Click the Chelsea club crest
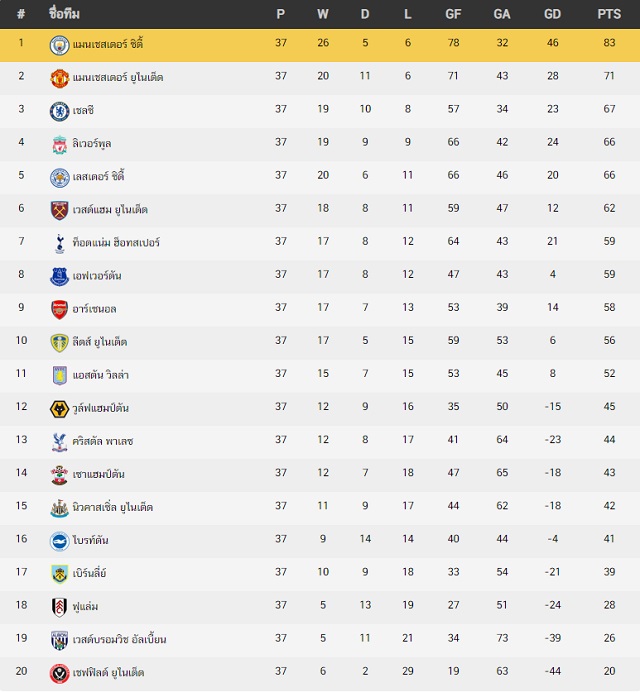Screen dimensions: 640x692 coord(59,112)
